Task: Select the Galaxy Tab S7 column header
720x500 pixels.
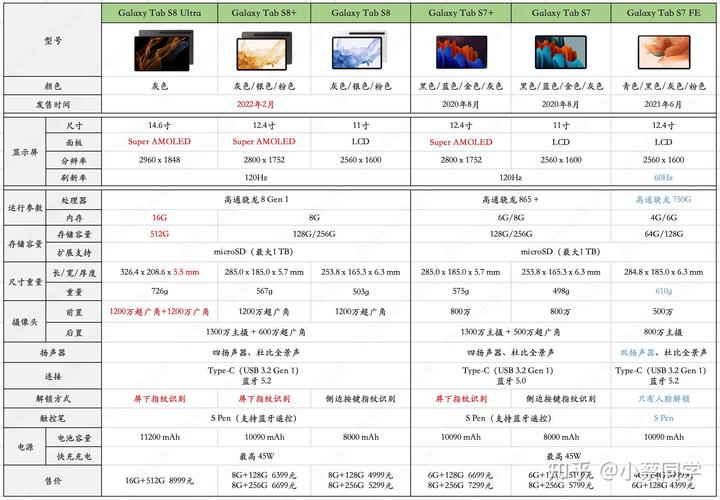Action: pyautogui.click(x=561, y=13)
